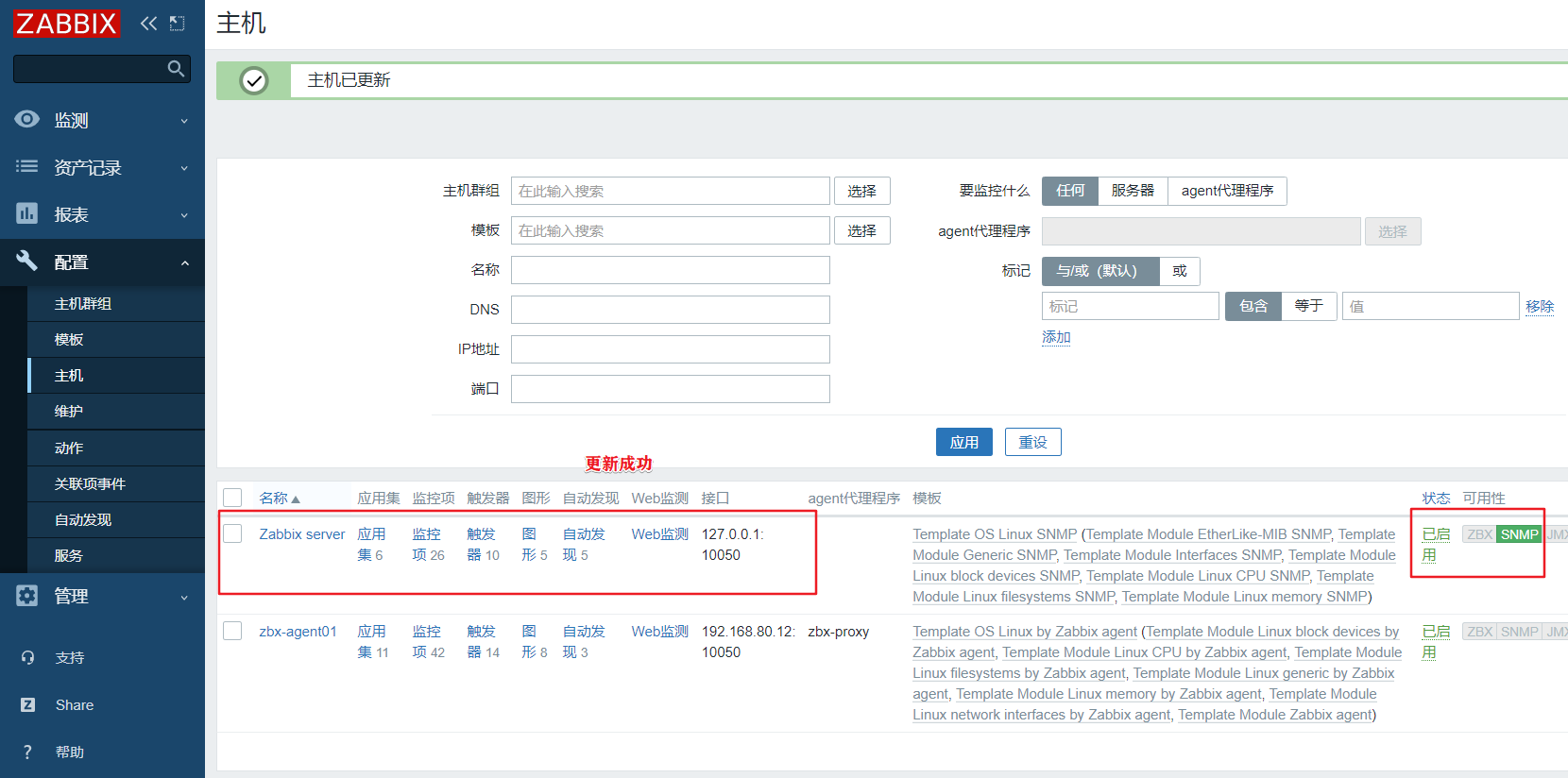Click the 标记 tag name field
The height and width of the screenshot is (778, 1568).
pyautogui.click(x=1131, y=306)
